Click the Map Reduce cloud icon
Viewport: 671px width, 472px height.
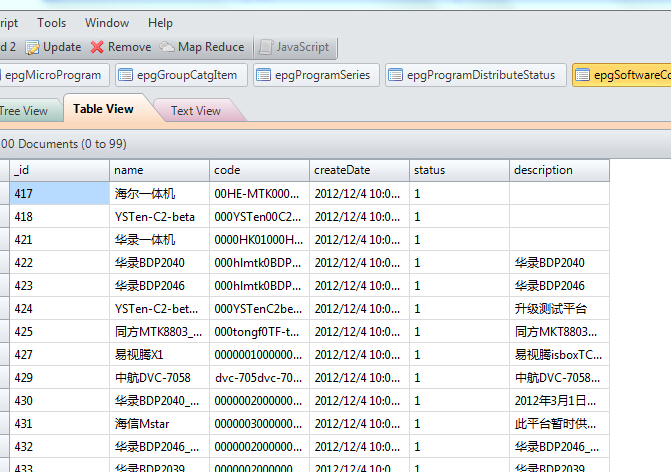coord(166,47)
